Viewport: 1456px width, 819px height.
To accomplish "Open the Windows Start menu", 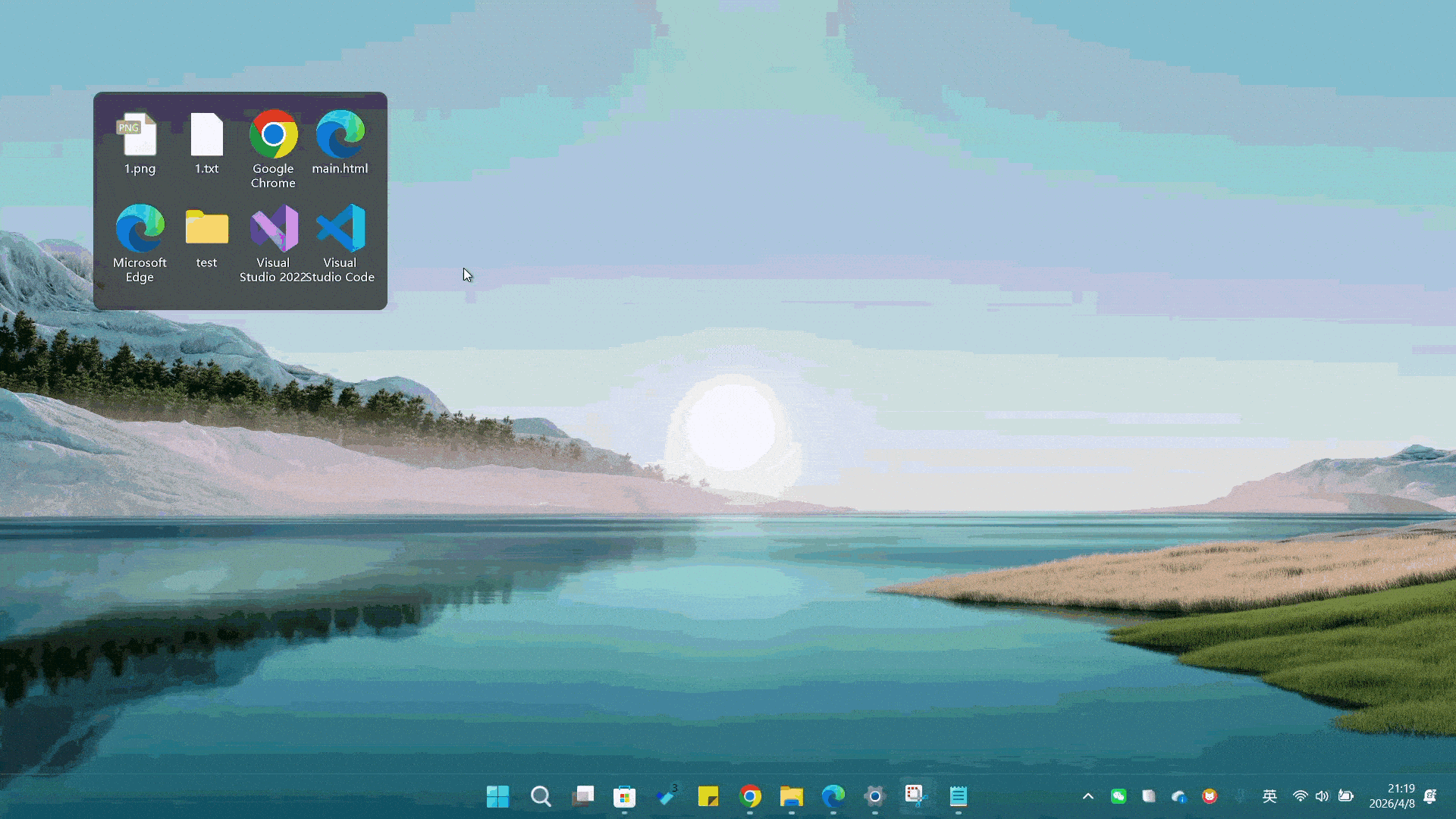I will pos(497,796).
